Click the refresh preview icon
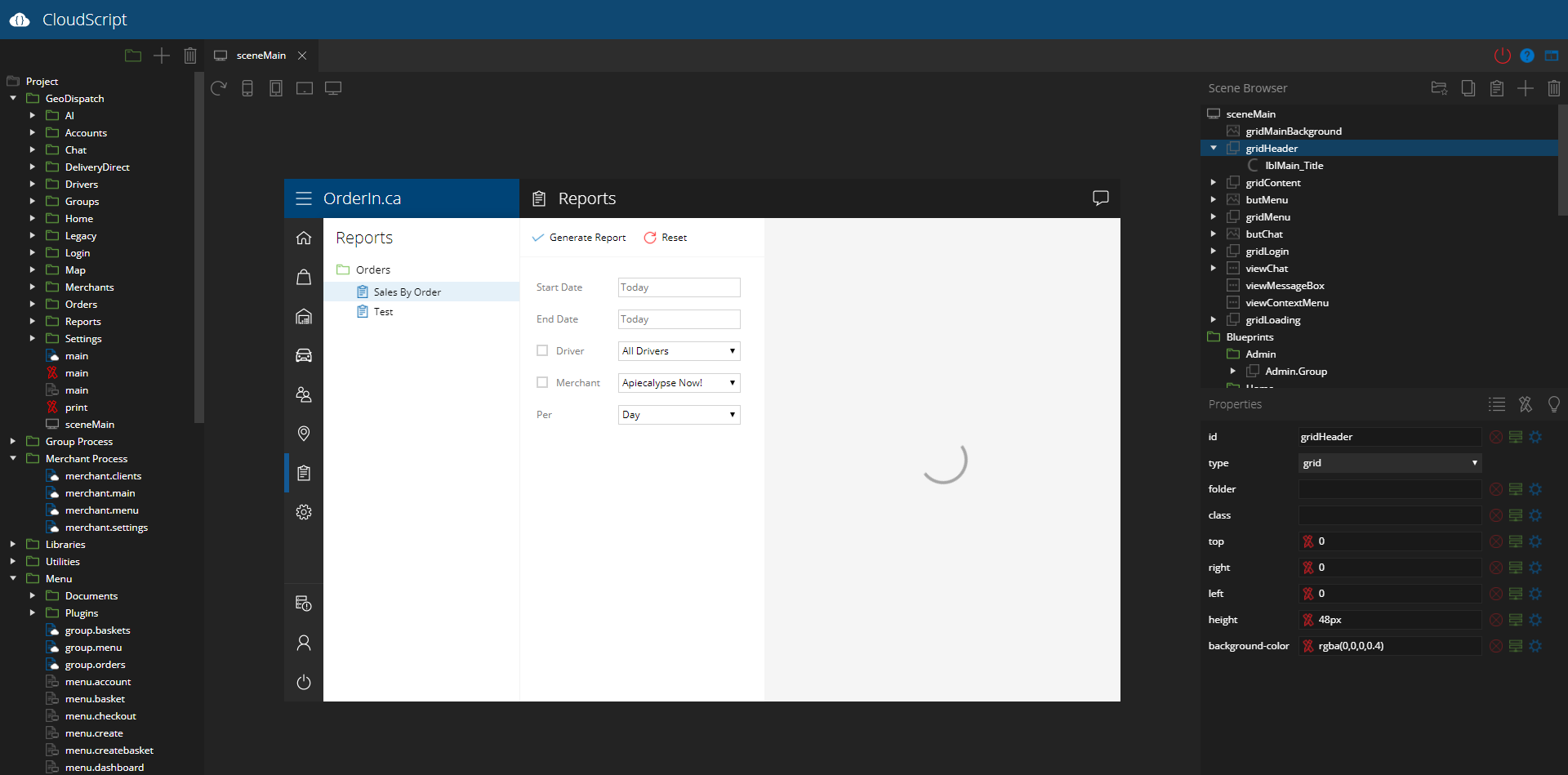This screenshot has height=775, width=1568. (x=218, y=88)
